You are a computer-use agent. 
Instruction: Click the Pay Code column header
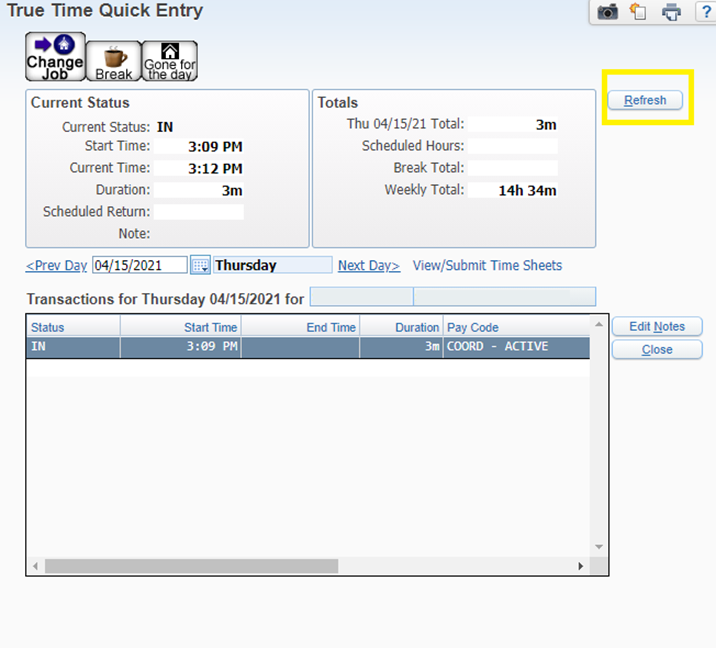516,327
